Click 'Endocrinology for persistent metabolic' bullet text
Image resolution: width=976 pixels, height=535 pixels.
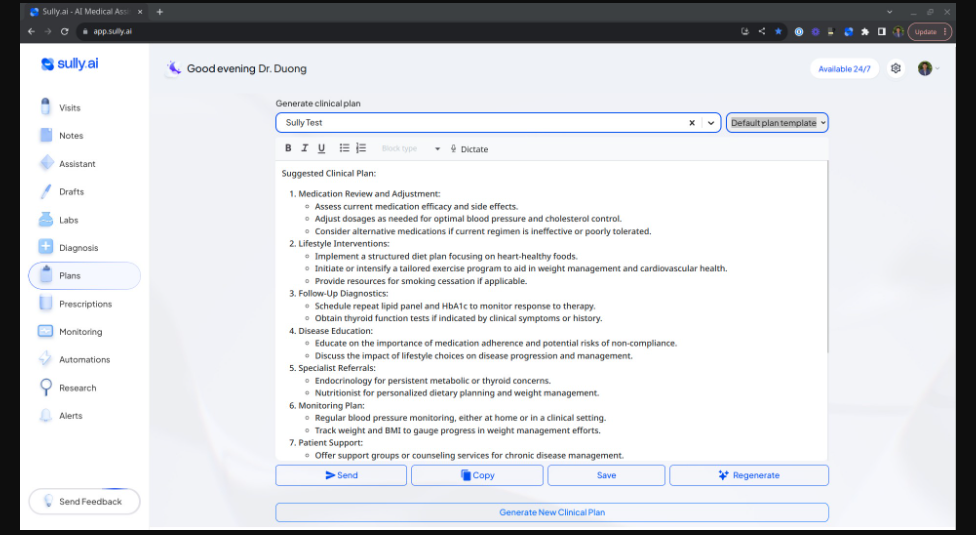[433, 380]
